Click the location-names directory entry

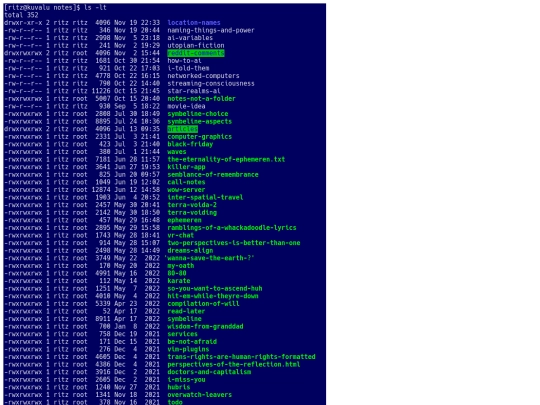pos(194,23)
